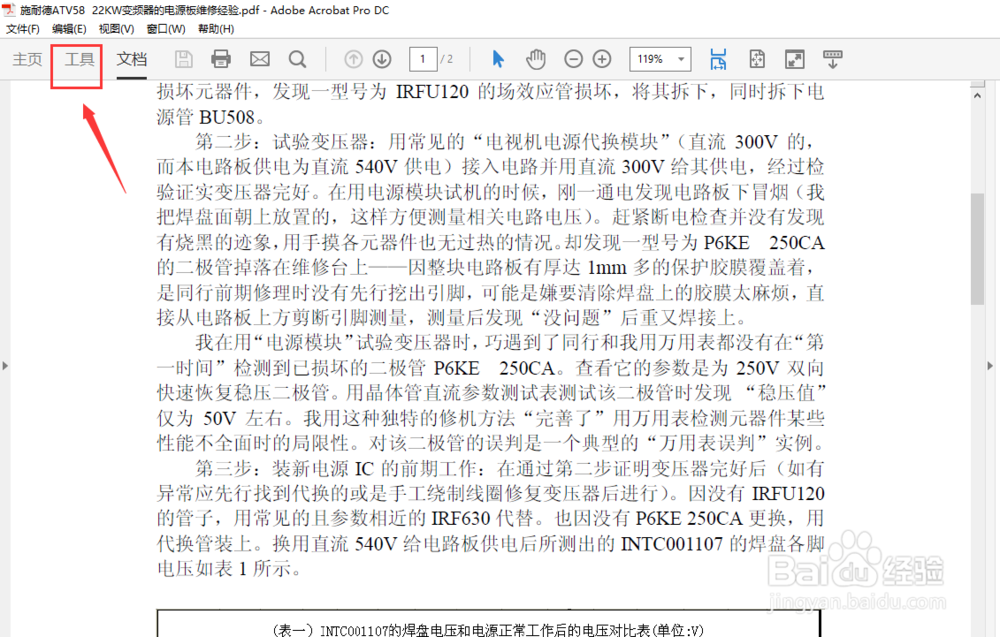This screenshot has height=637, width=1000.
Task: Activate the Selection arrow tool
Action: coord(497,59)
